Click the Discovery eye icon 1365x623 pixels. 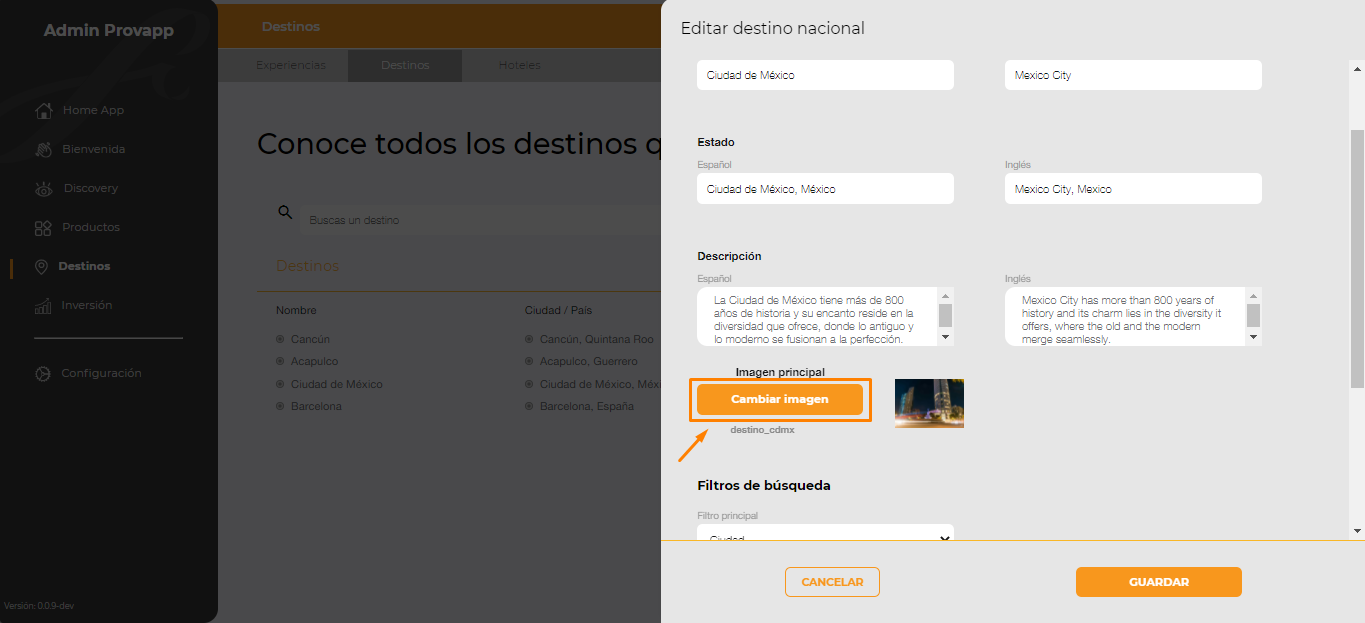(x=43, y=188)
